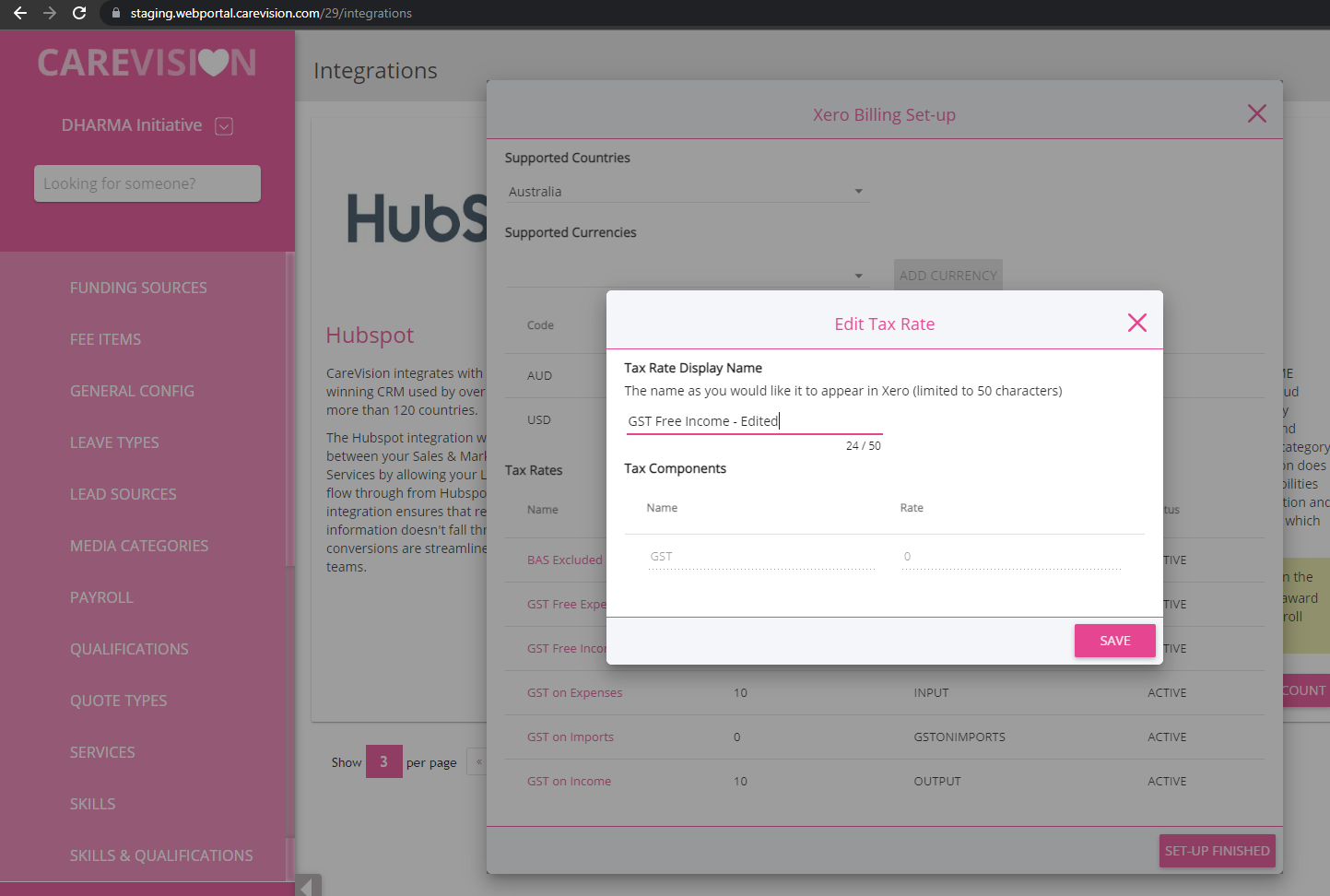Open MEDIA CATEGORIES in the sidebar
1330x896 pixels.
[x=139, y=546]
